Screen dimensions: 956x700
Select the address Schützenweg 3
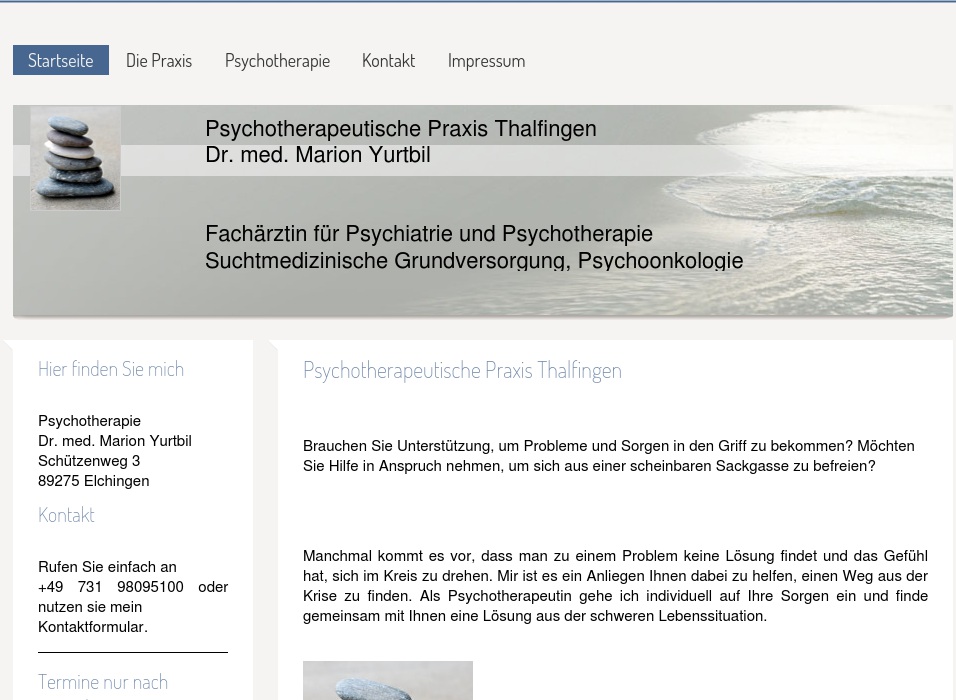click(x=89, y=461)
